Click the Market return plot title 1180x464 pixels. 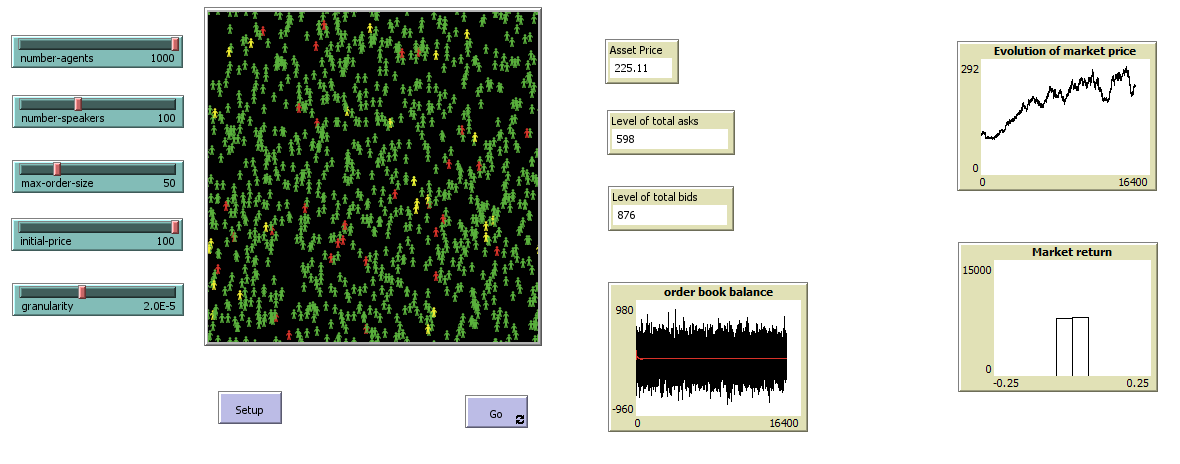click(1057, 252)
